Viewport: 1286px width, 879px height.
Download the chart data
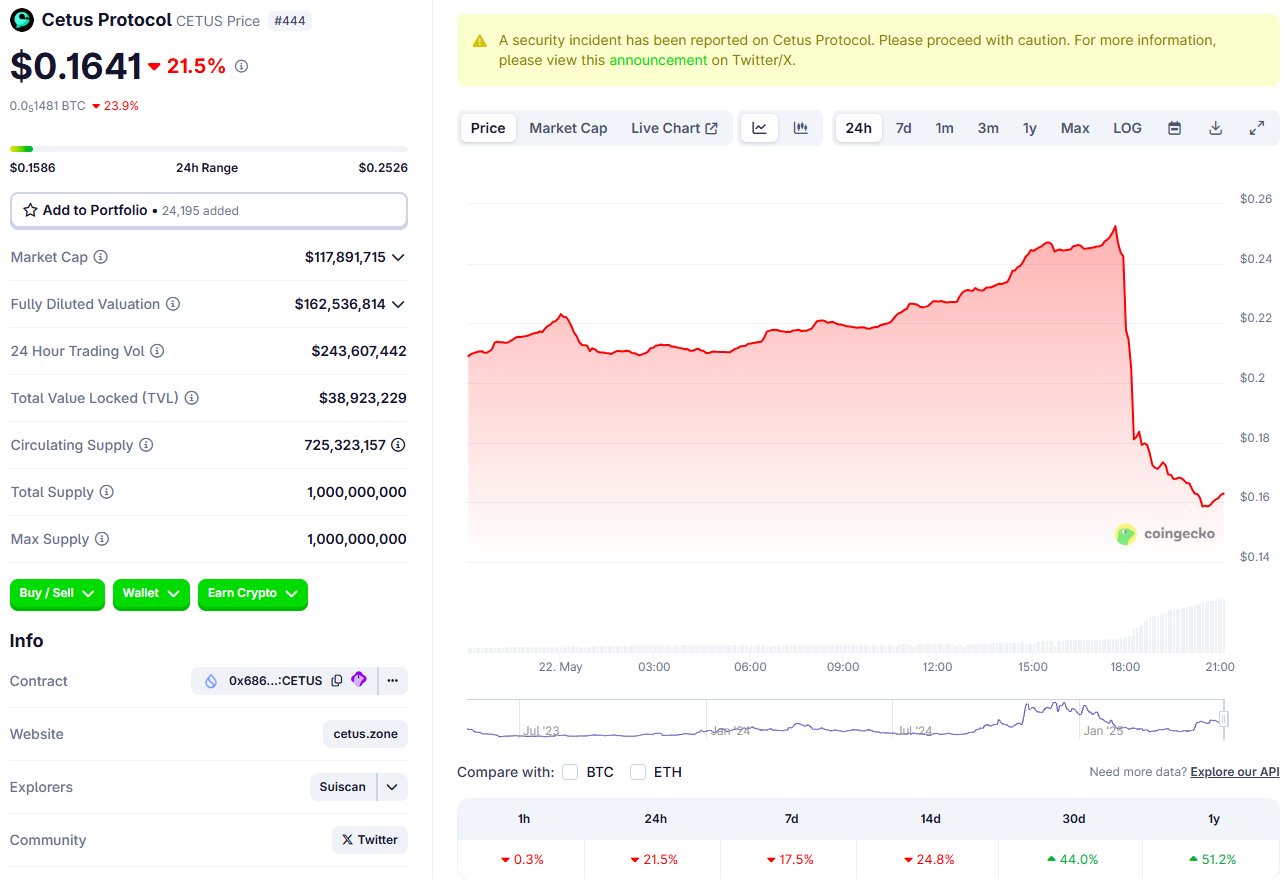[x=1216, y=128]
